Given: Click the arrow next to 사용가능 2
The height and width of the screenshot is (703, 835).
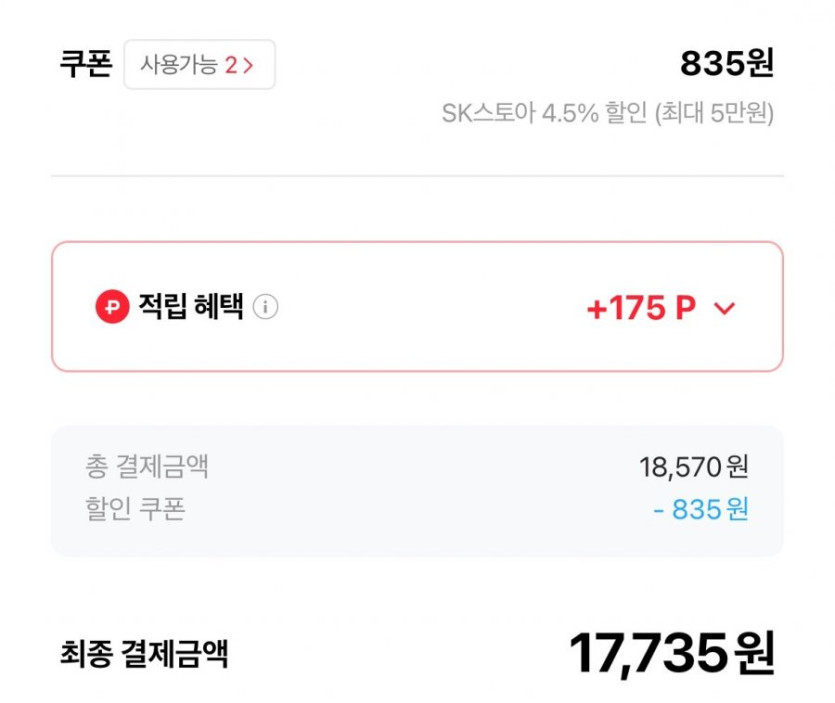Looking at the screenshot, I should click(x=248, y=66).
